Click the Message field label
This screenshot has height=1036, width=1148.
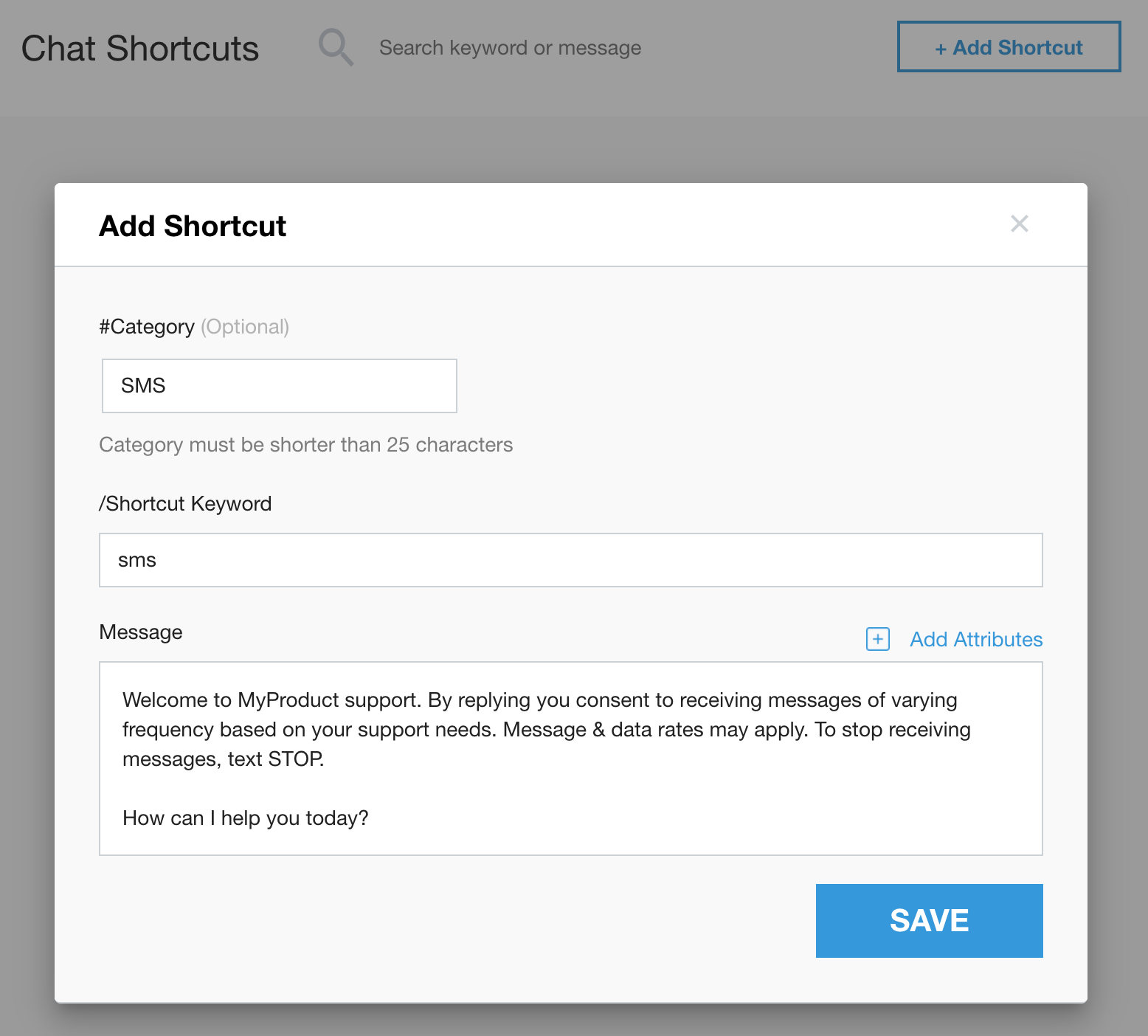[141, 632]
